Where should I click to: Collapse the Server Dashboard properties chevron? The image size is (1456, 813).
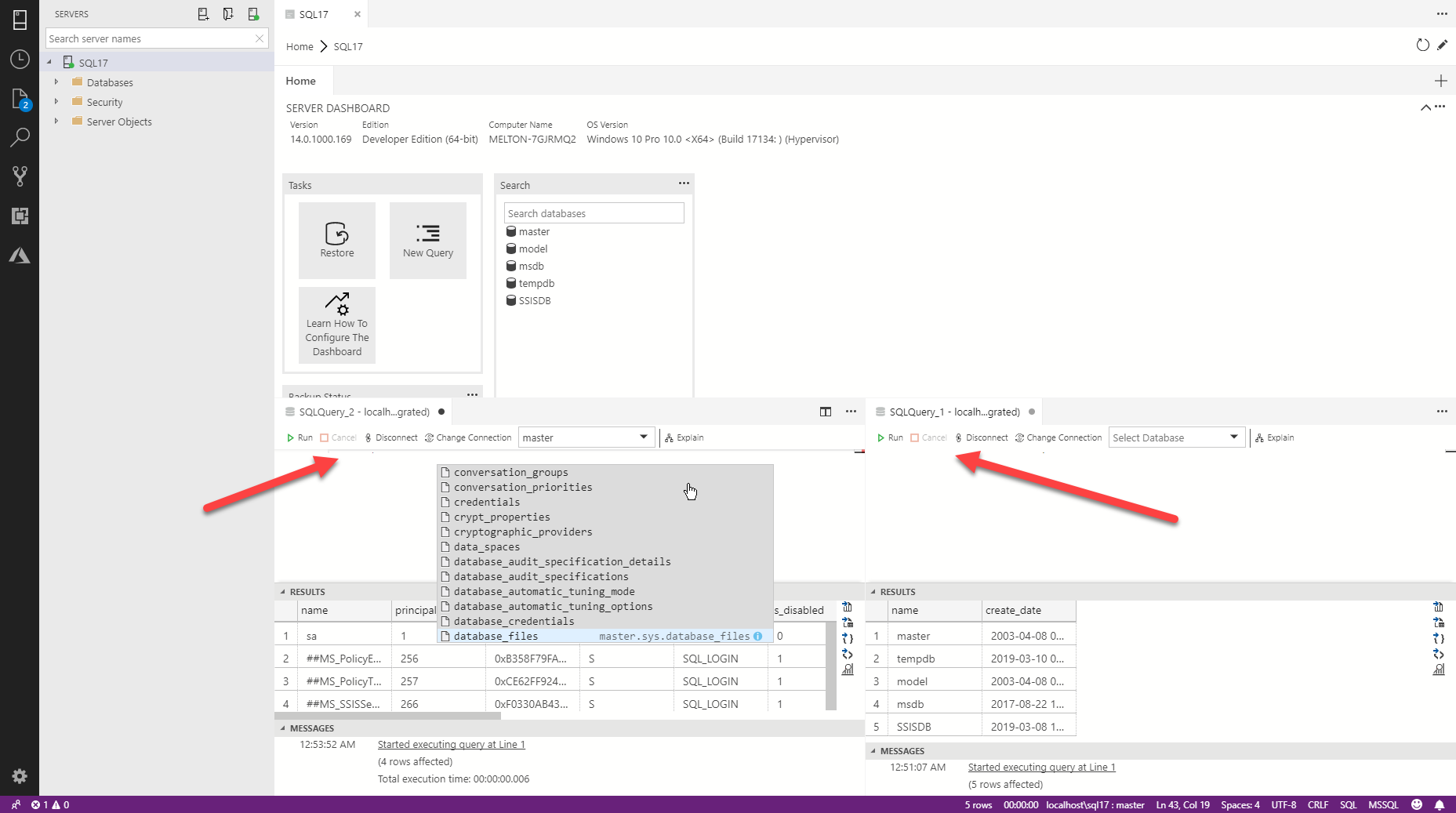(x=1425, y=107)
